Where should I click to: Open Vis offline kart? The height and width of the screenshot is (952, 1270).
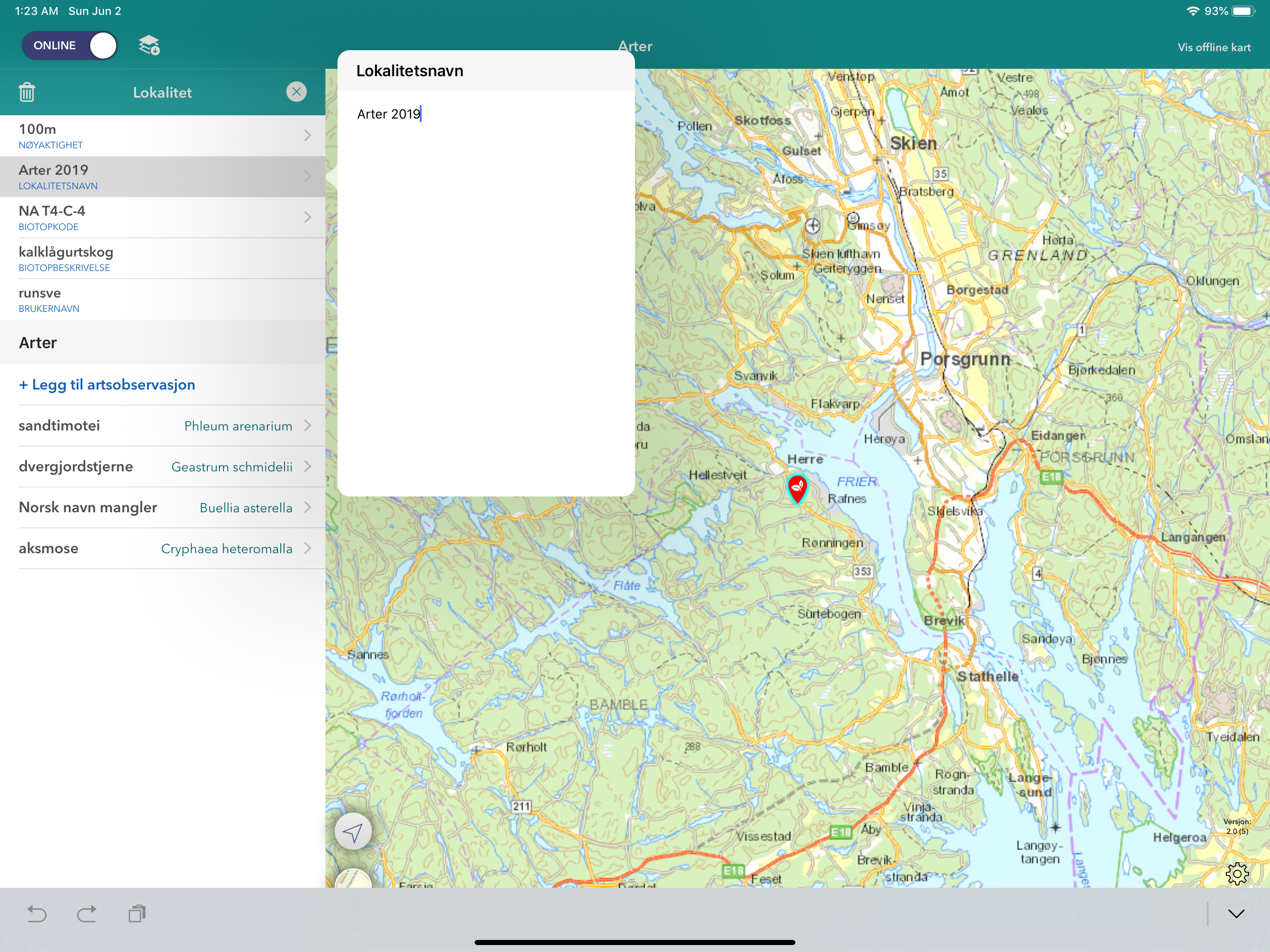[x=1214, y=47]
